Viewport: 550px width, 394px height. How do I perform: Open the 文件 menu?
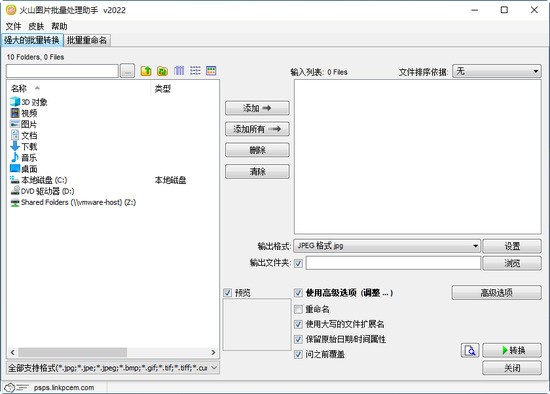[13, 26]
